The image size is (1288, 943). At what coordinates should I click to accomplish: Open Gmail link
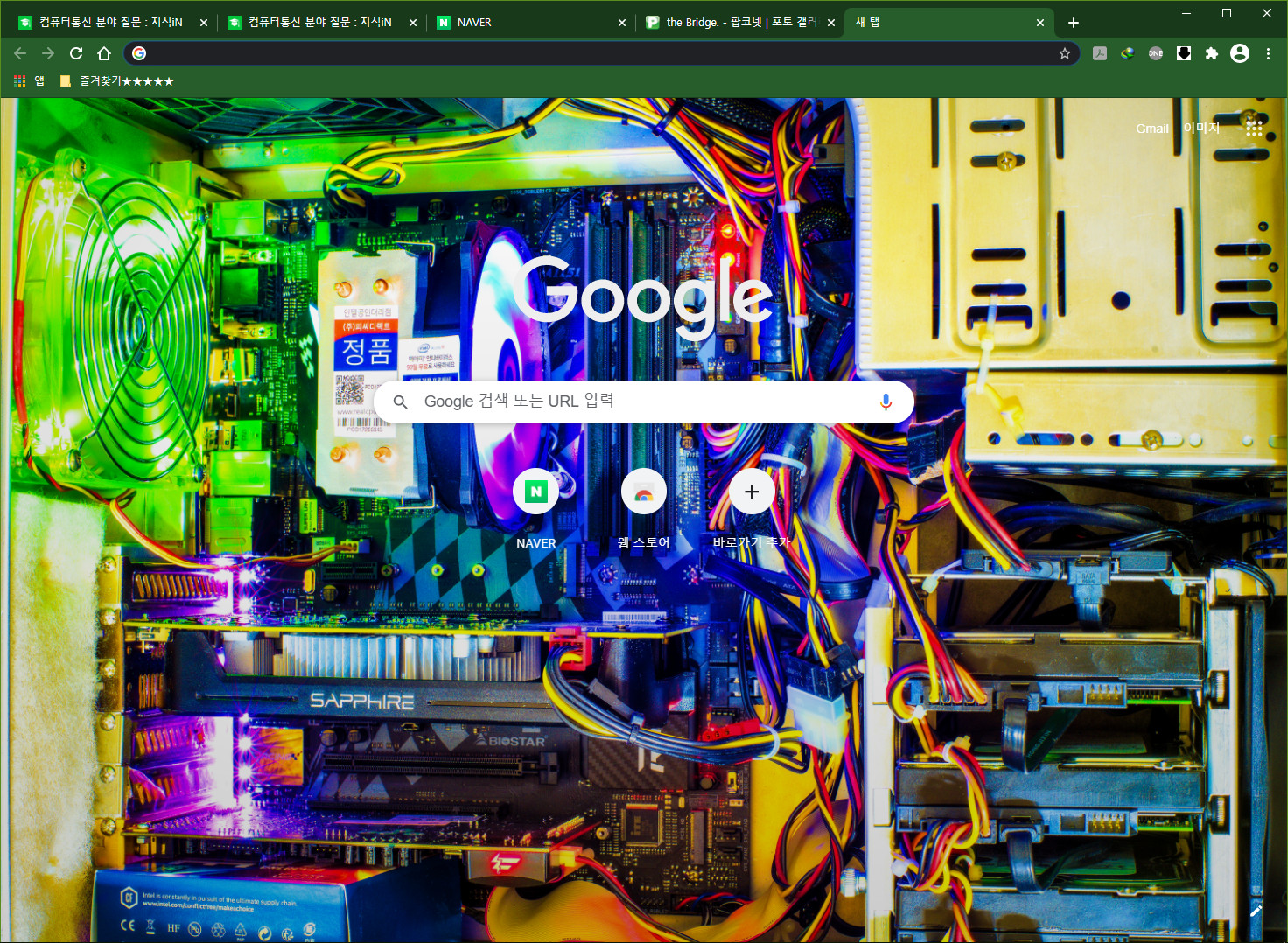click(1152, 129)
